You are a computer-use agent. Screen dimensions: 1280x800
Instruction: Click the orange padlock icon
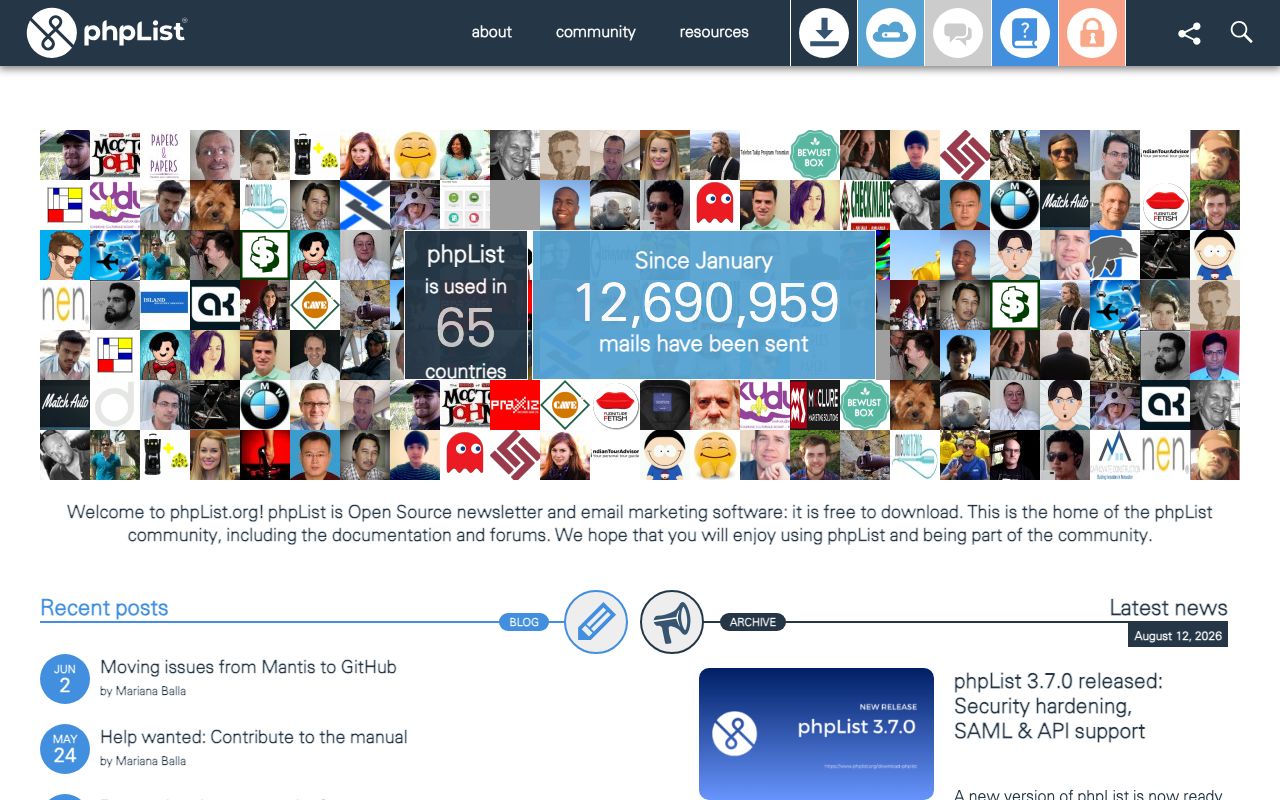pos(1092,33)
